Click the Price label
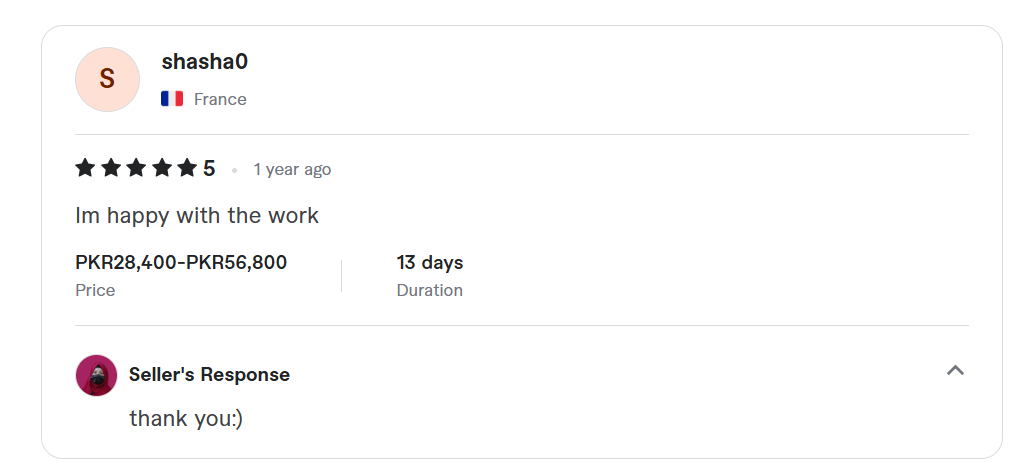Image resolution: width=1017 pixels, height=466 pixels. coord(95,290)
